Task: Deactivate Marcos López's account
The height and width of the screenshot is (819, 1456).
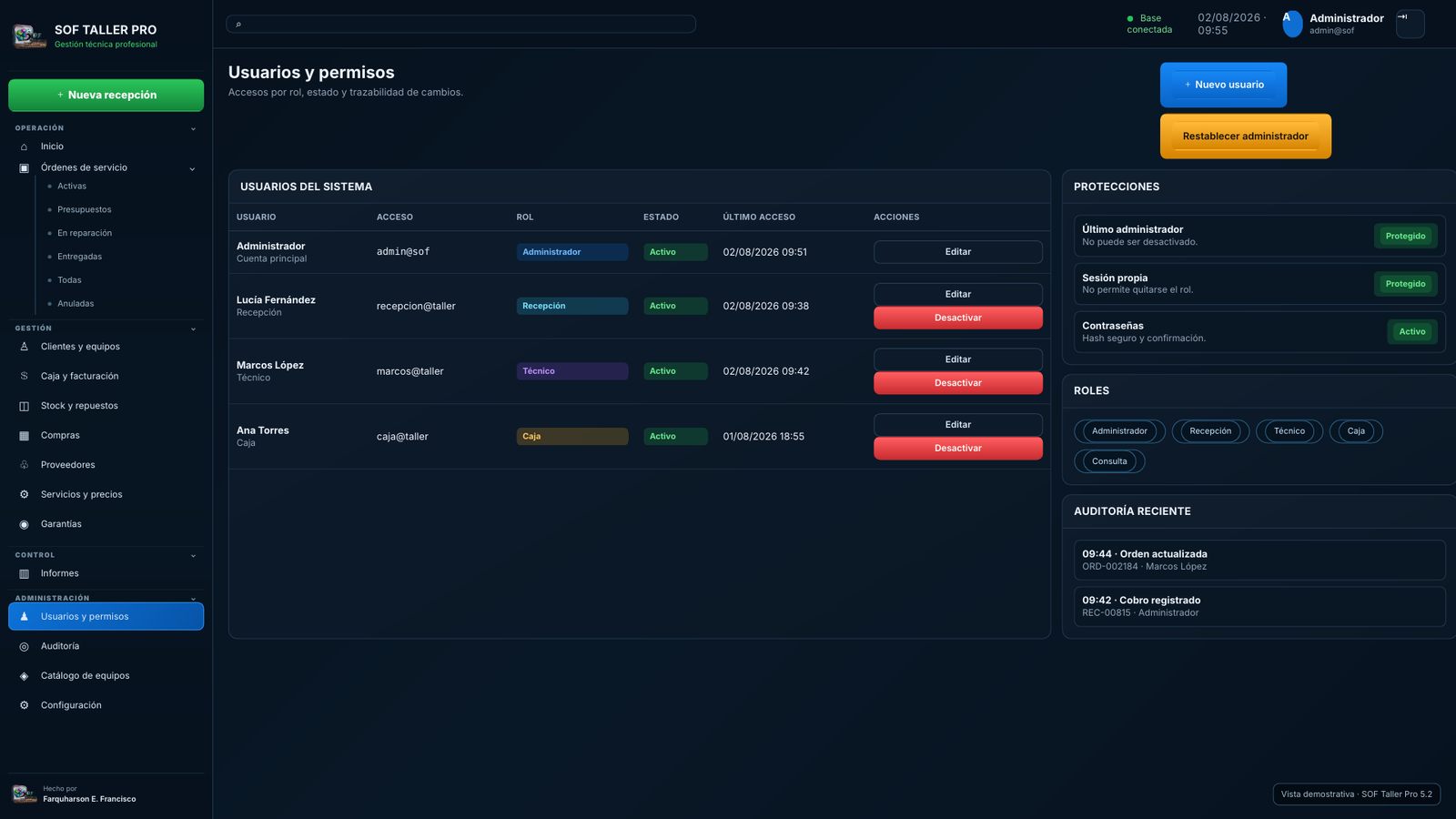Action: (x=958, y=383)
